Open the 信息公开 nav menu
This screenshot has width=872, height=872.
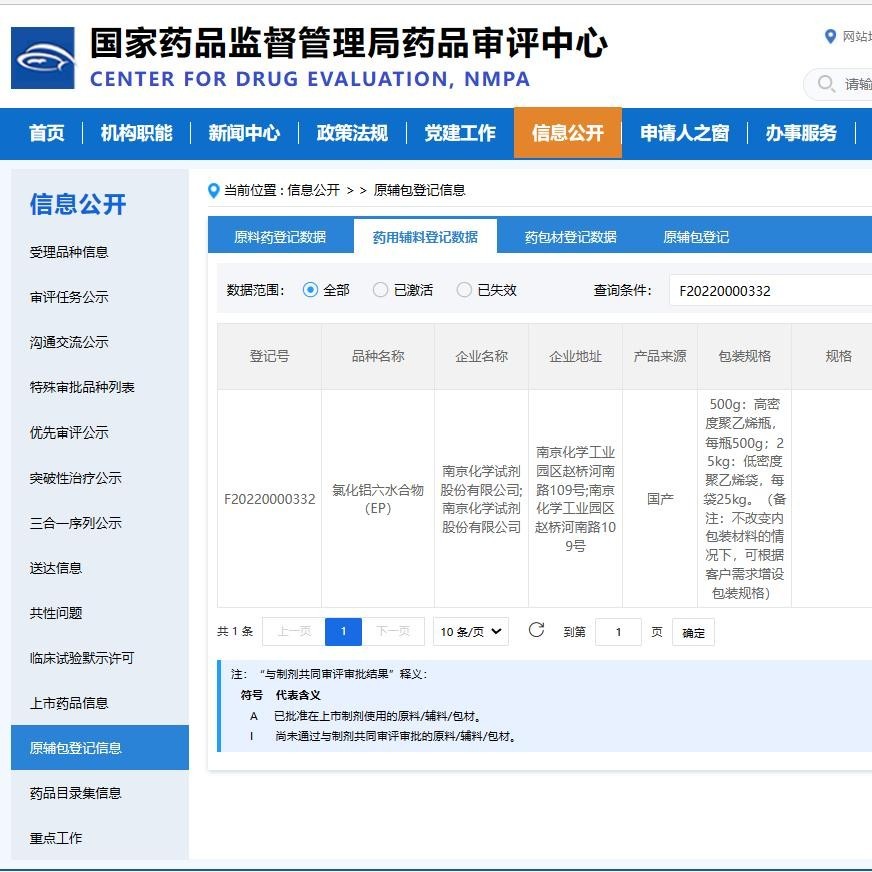point(568,133)
